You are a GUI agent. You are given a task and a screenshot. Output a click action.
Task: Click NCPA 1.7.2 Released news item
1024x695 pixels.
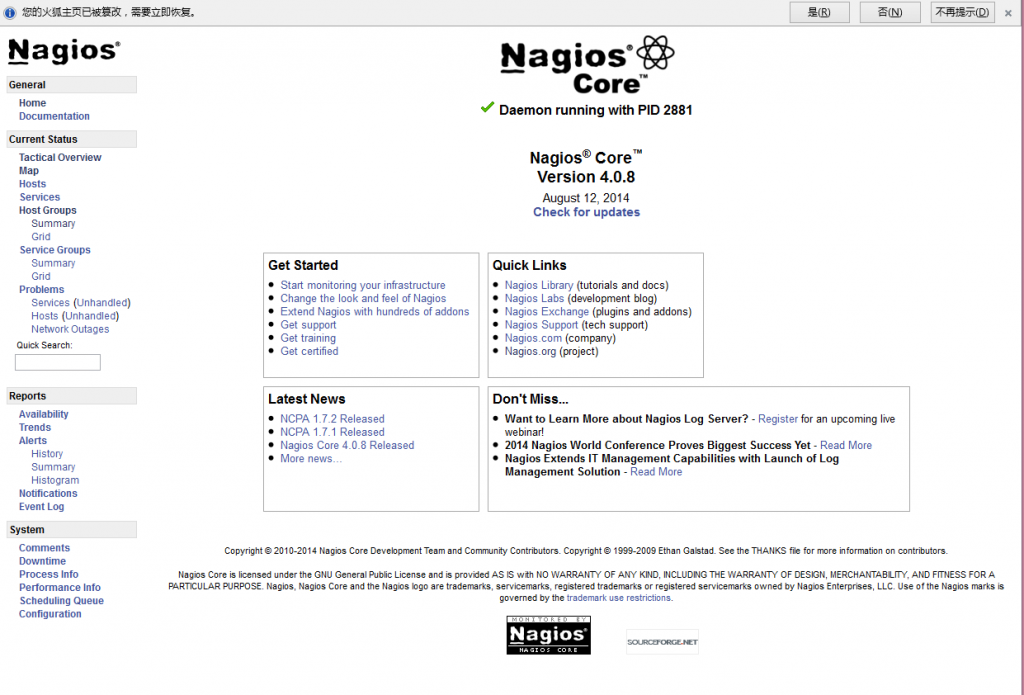click(x=332, y=419)
